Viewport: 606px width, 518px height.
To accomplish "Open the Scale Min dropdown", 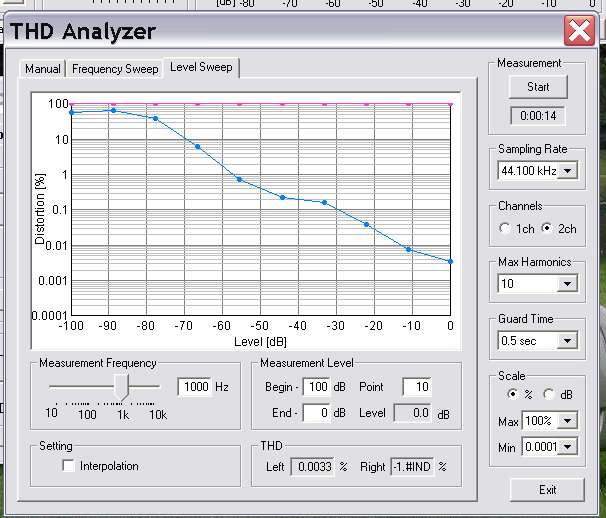I will tap(567, 447).
